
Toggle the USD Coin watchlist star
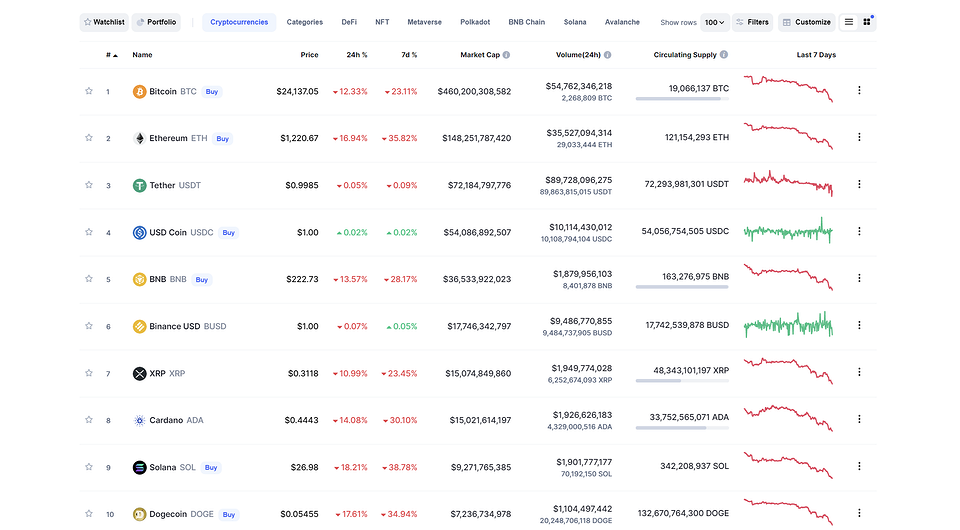(x=89, y=232)
